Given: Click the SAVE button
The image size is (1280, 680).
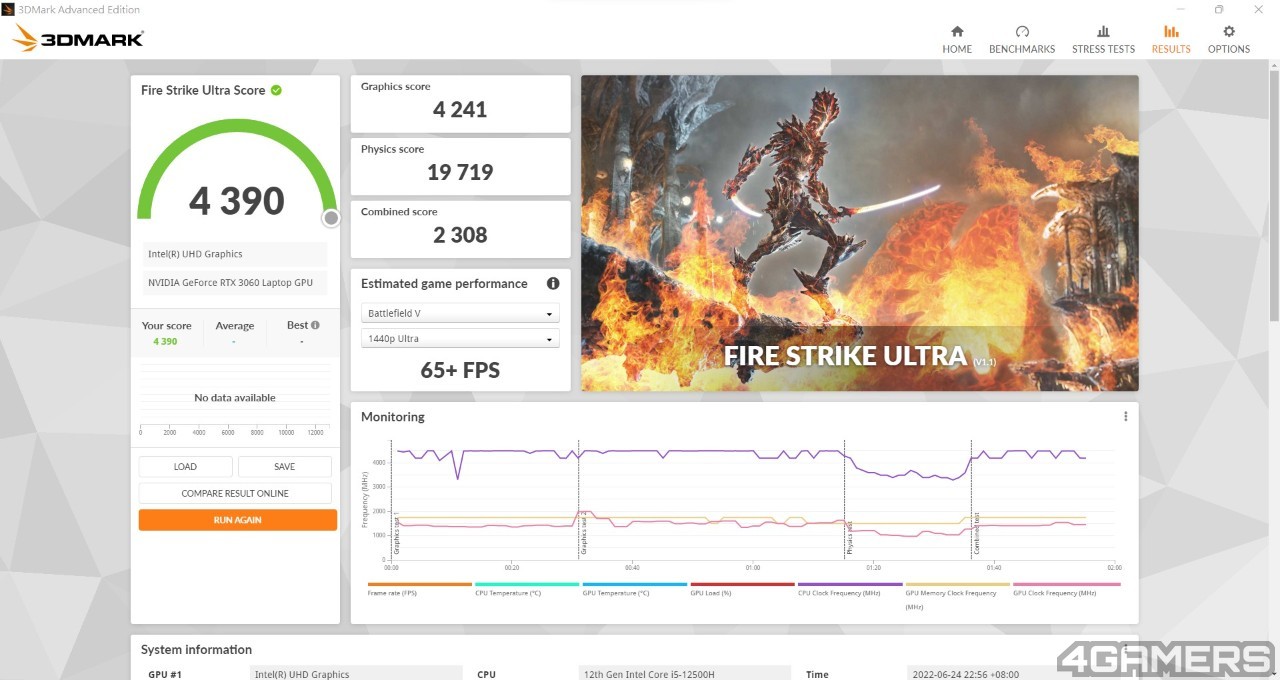Looking at the screenshot, I should pyautogui.click(x=284, y=467).
